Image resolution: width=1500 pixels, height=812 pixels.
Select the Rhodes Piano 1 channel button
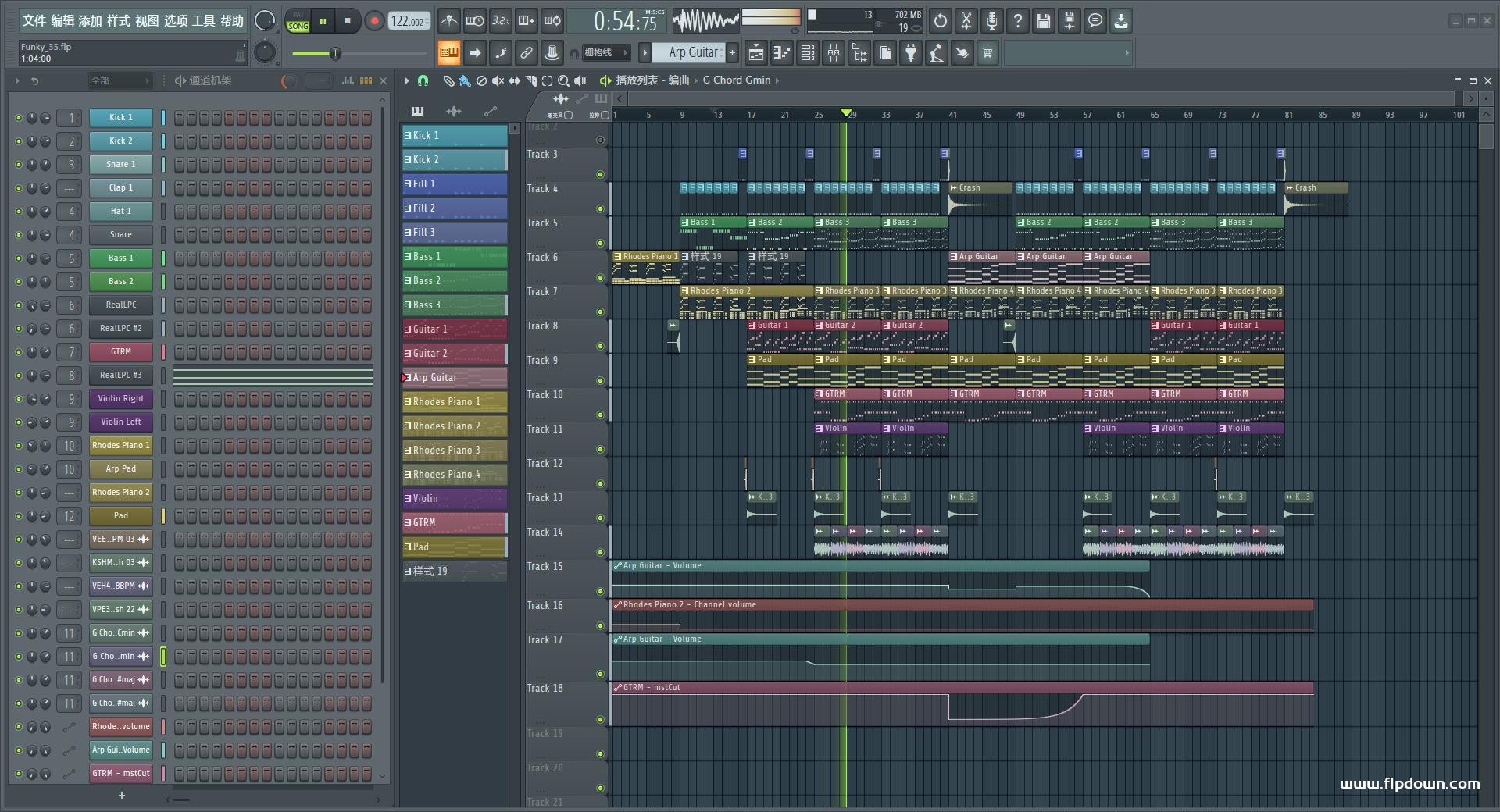pos(121,446)
